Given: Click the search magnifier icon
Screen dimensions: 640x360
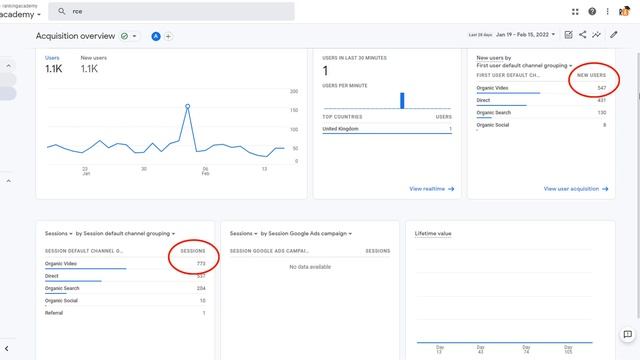Looking at the screenshot, I should point(62,11).
